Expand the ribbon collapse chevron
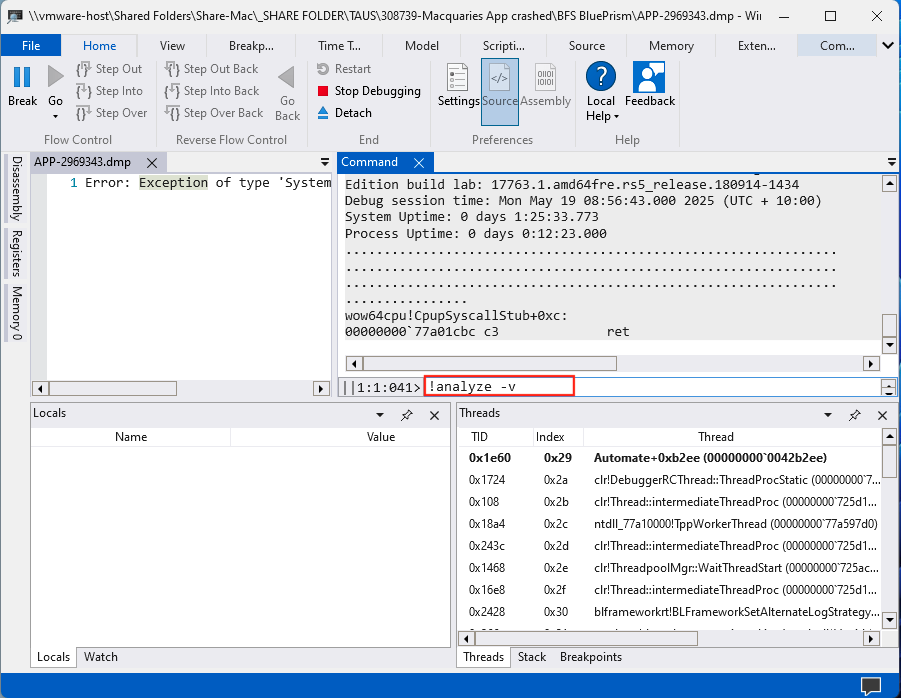The height and width of the screenshot is (698, 901). pyautogui.click(x=888, y=45)
